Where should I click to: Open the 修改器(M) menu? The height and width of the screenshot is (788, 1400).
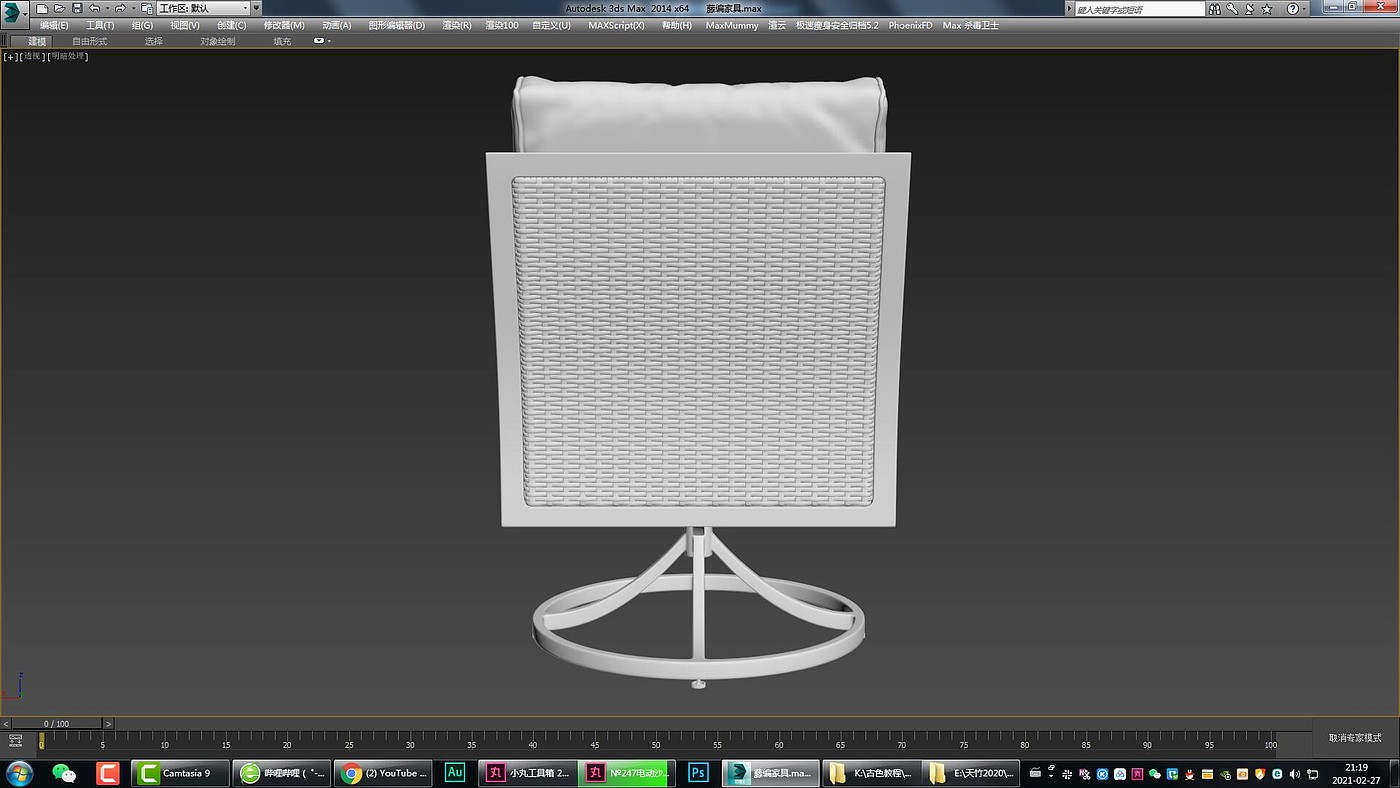[x=284, y=25]
